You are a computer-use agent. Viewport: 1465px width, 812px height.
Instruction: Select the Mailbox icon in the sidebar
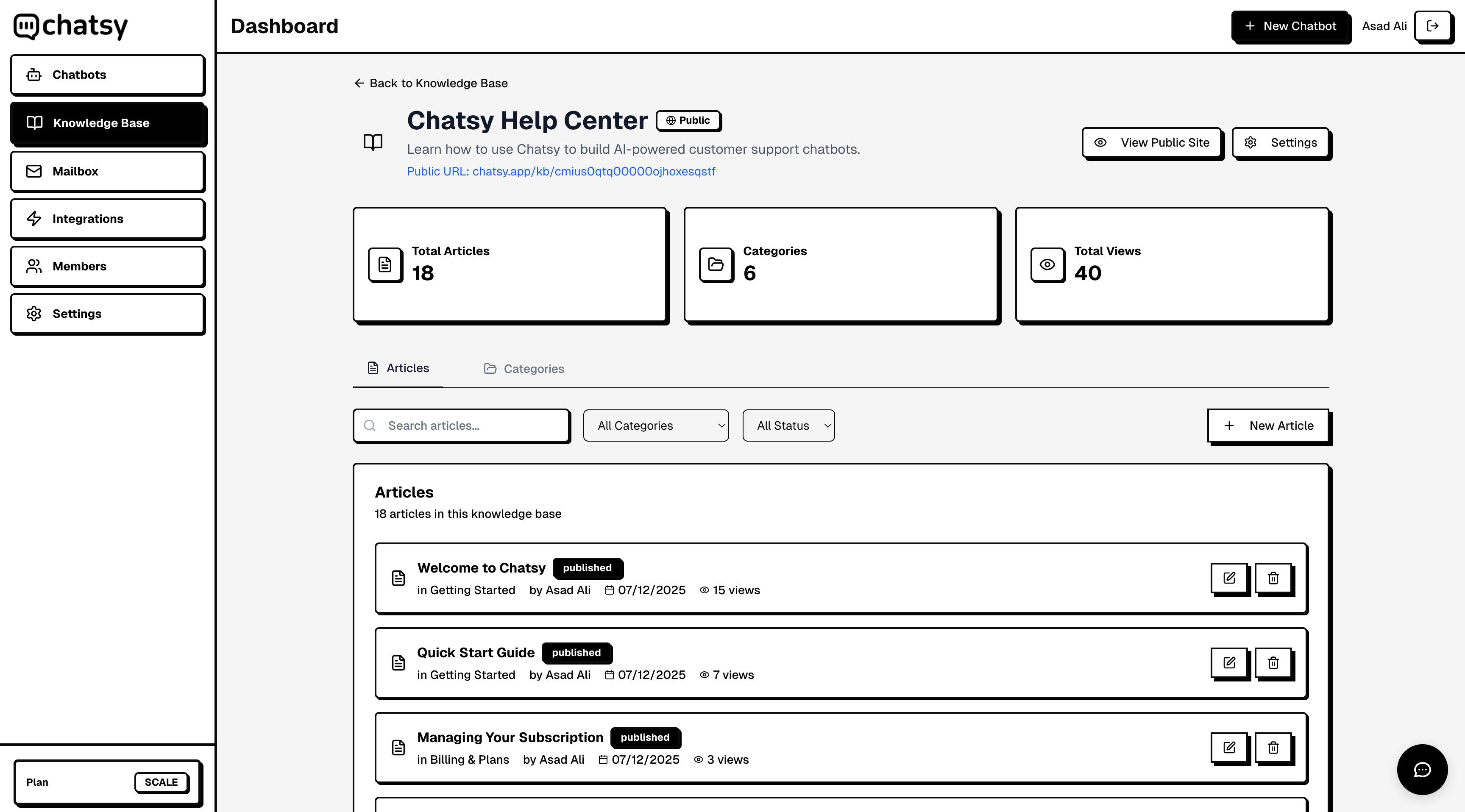pos(34,171)
